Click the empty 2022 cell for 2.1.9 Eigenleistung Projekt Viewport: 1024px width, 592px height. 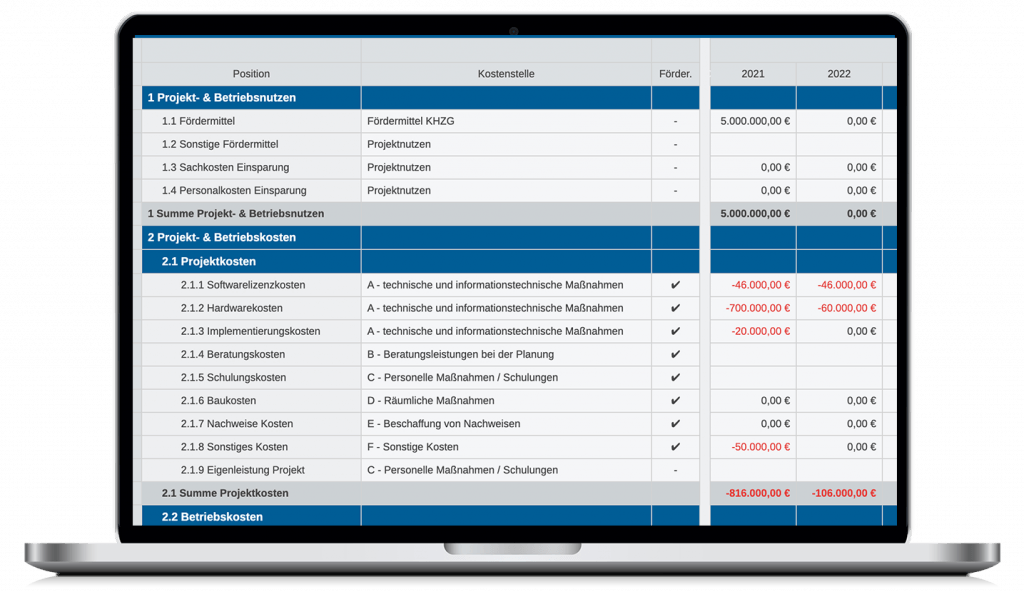click(839, 470)
